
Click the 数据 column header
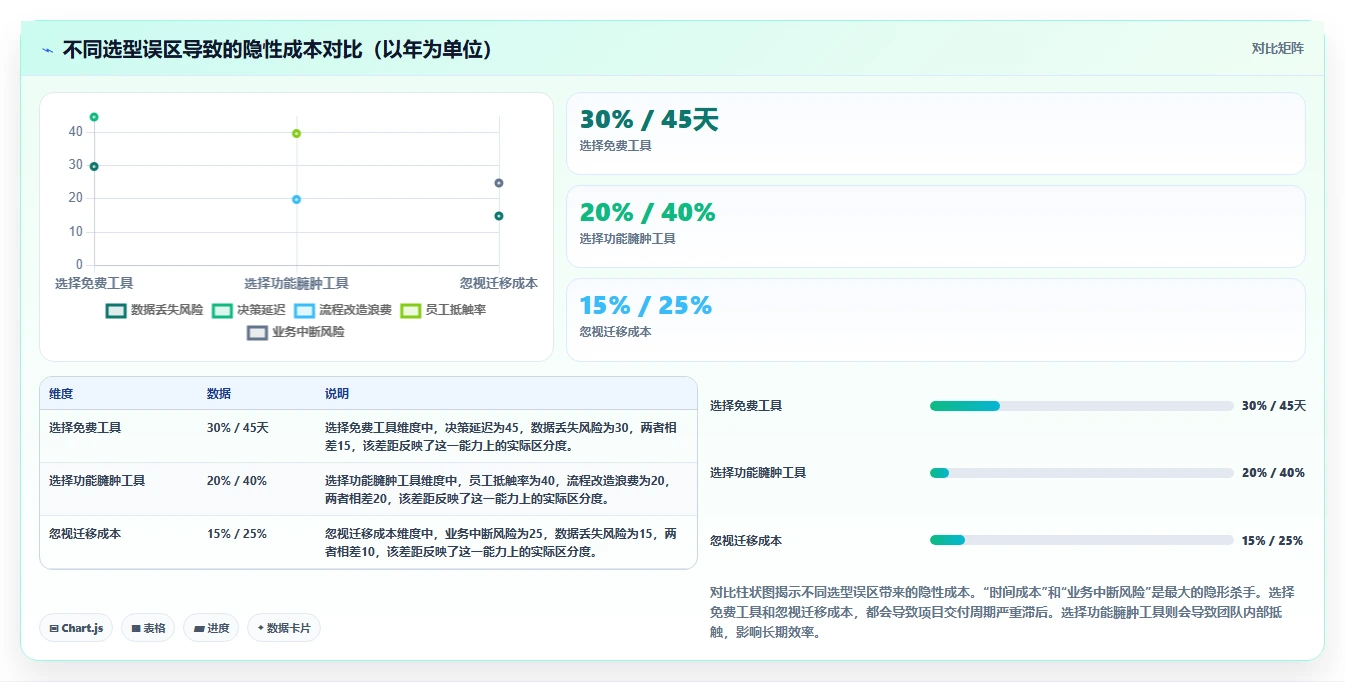point(219,394)
